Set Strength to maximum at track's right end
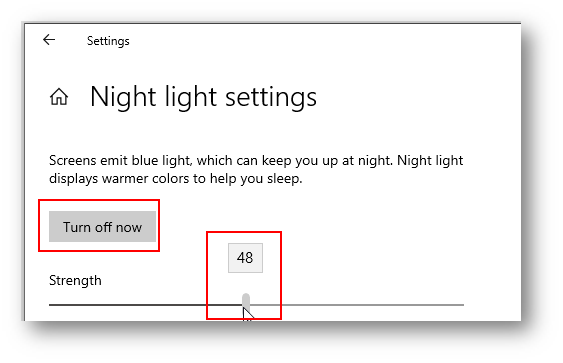This screenshot has width=563, height=363. click(462, 305)
